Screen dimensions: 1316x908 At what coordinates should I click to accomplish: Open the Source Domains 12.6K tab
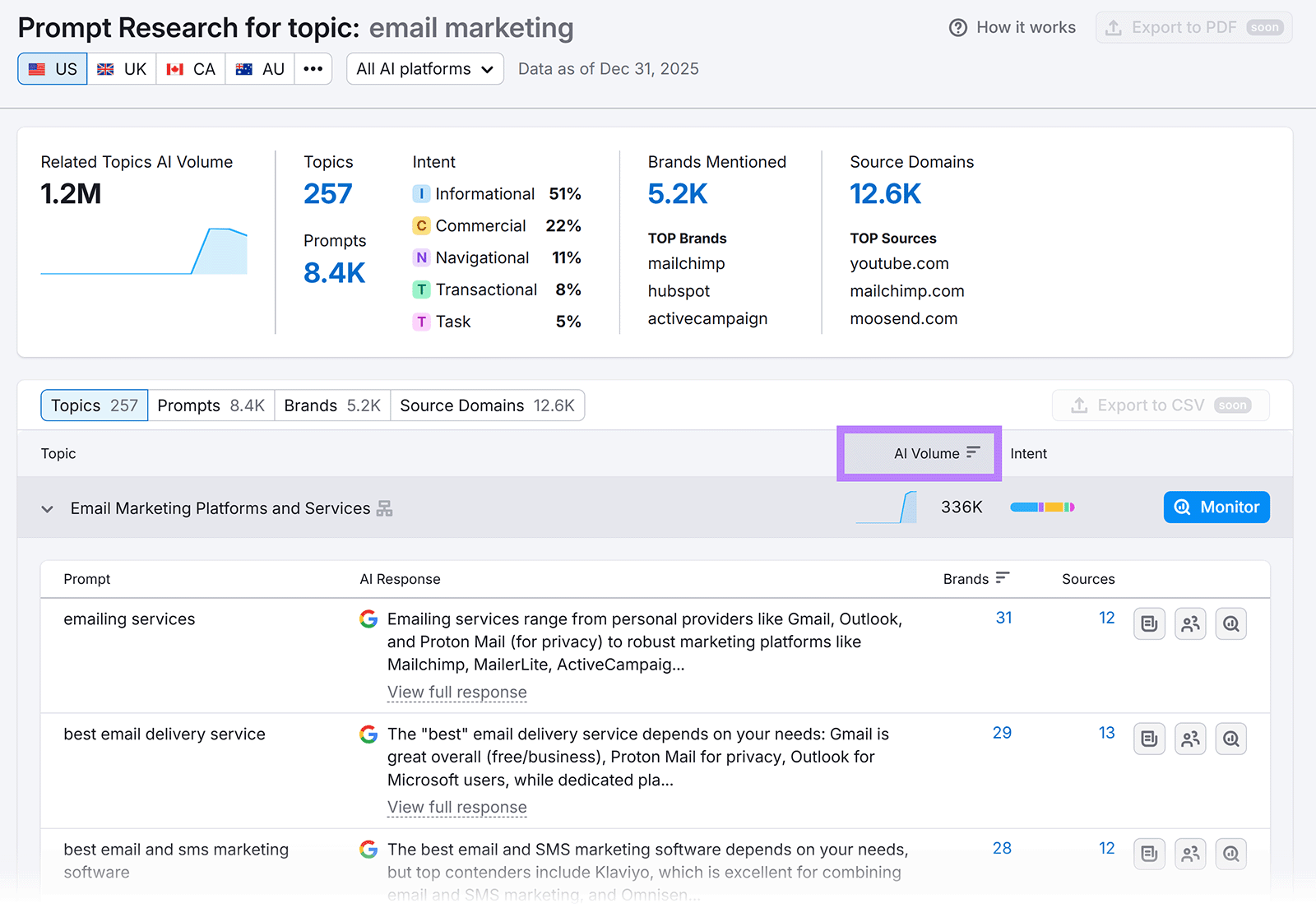tap(487, 405)
